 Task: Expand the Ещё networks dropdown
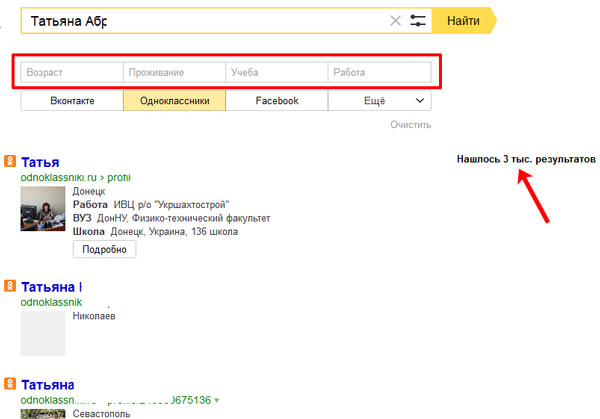point(380,101)
